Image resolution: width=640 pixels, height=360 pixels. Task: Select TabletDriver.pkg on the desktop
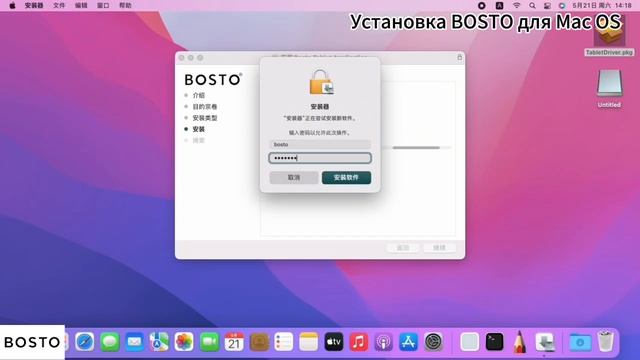click(609, 38)
